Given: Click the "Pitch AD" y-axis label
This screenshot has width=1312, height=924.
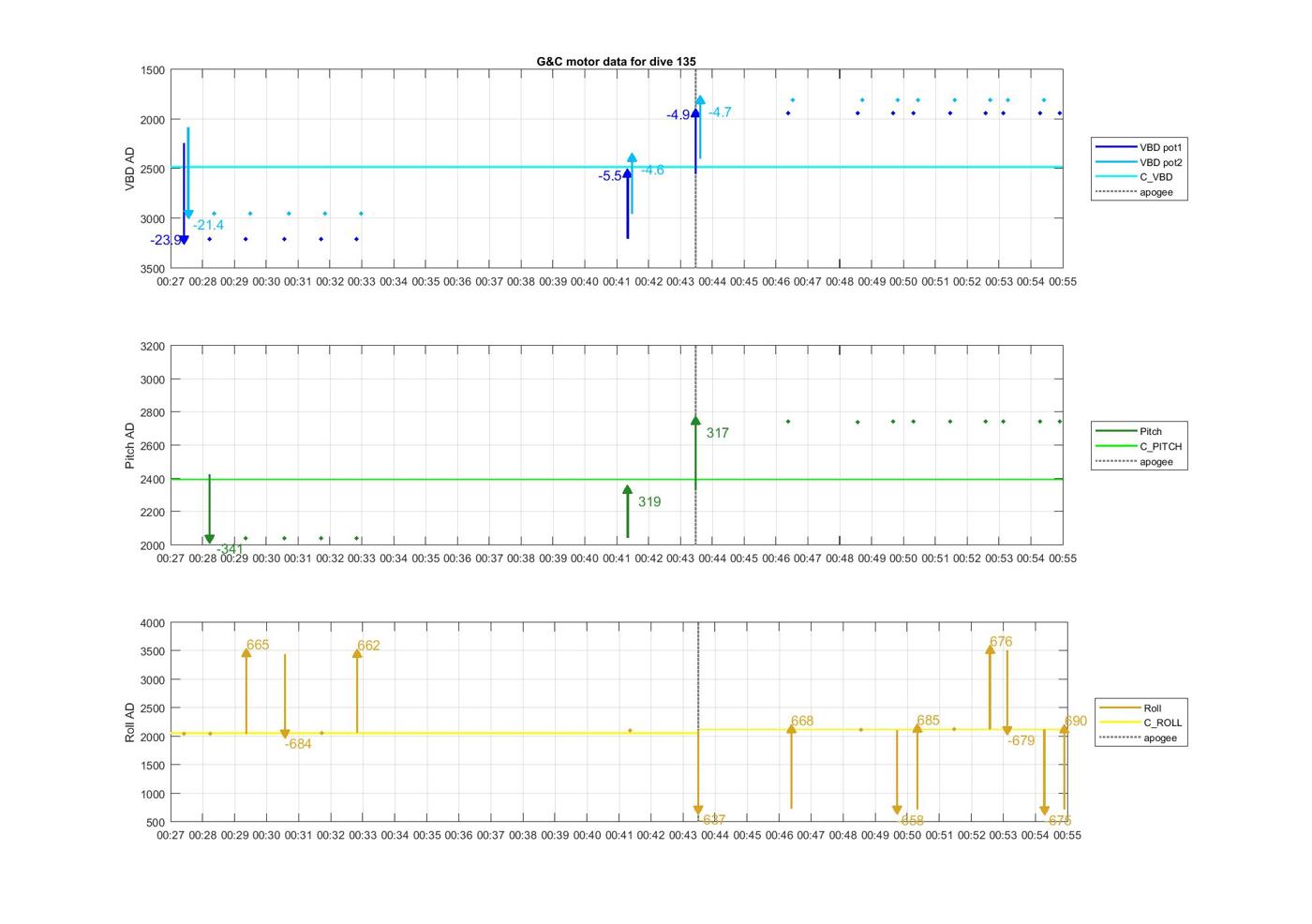Looking at the screenshot, I should [130, 446].
